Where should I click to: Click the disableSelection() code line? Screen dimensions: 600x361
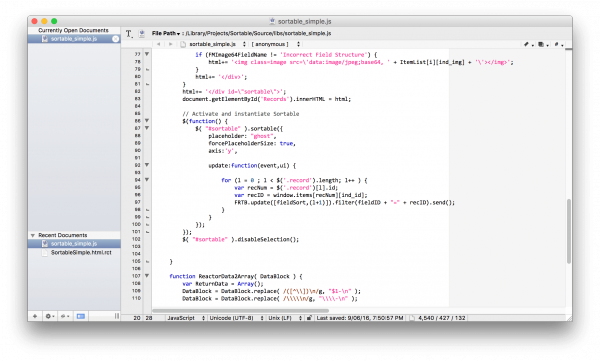(x=240, y=239)
